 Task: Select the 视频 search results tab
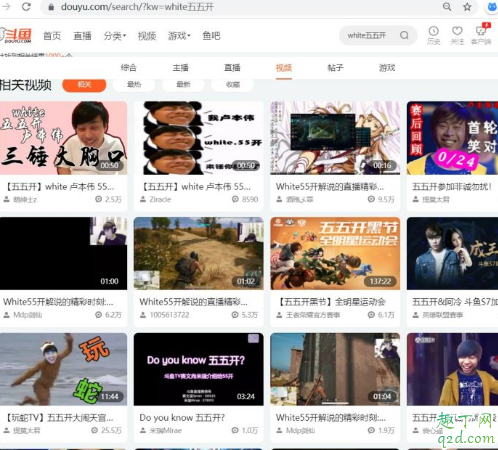[x=284, y=68]
